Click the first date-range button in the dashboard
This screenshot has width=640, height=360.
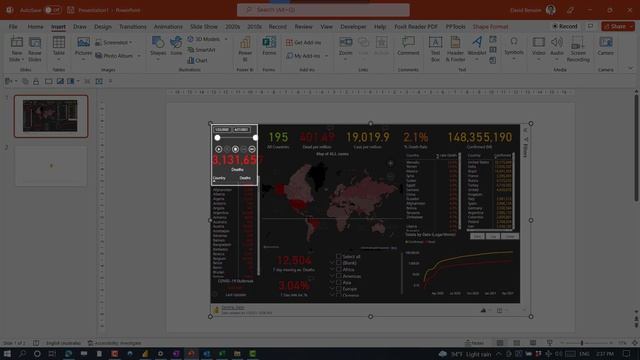coord(477,236)
